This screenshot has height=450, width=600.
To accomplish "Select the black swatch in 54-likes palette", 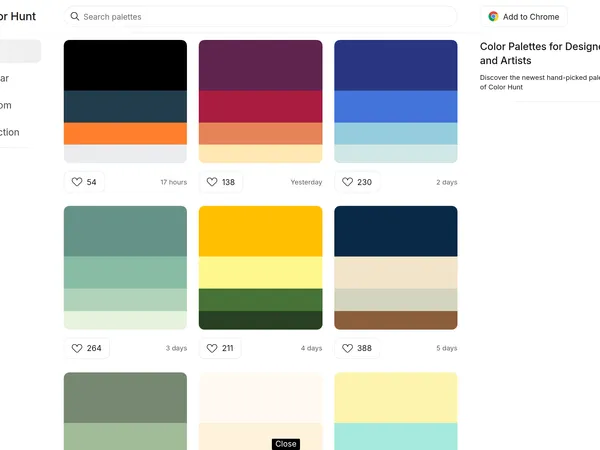I will (126, 65).
